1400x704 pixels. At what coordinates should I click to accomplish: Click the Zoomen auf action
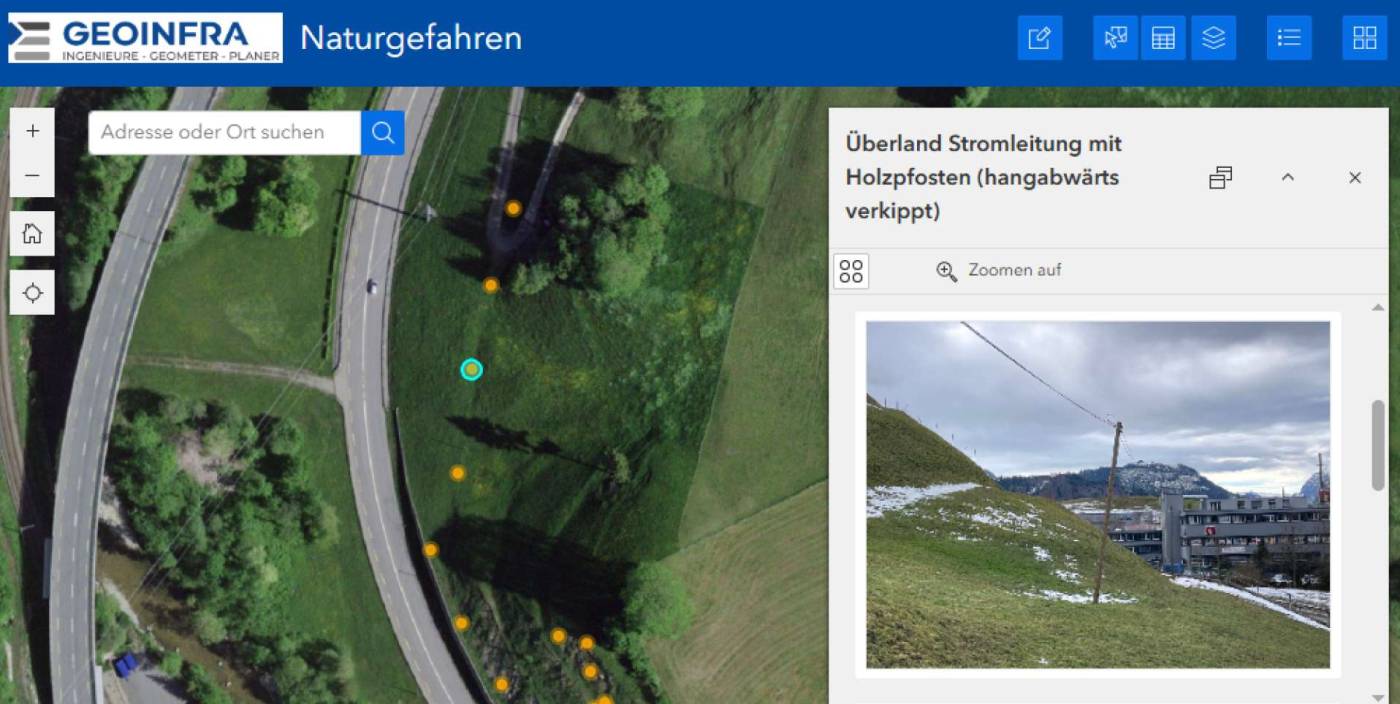pos(998,270)
